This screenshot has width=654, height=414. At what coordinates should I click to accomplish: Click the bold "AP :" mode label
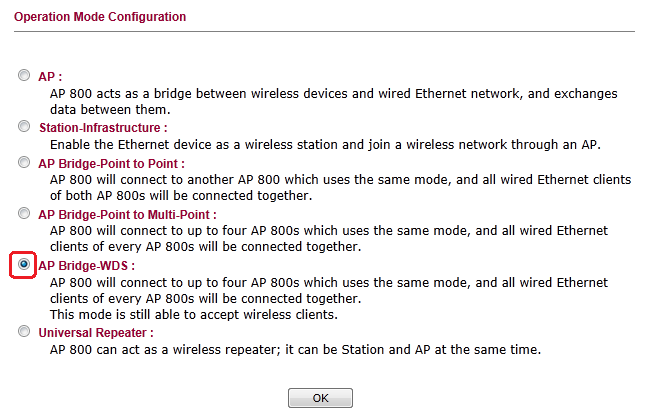coord(51,76)
